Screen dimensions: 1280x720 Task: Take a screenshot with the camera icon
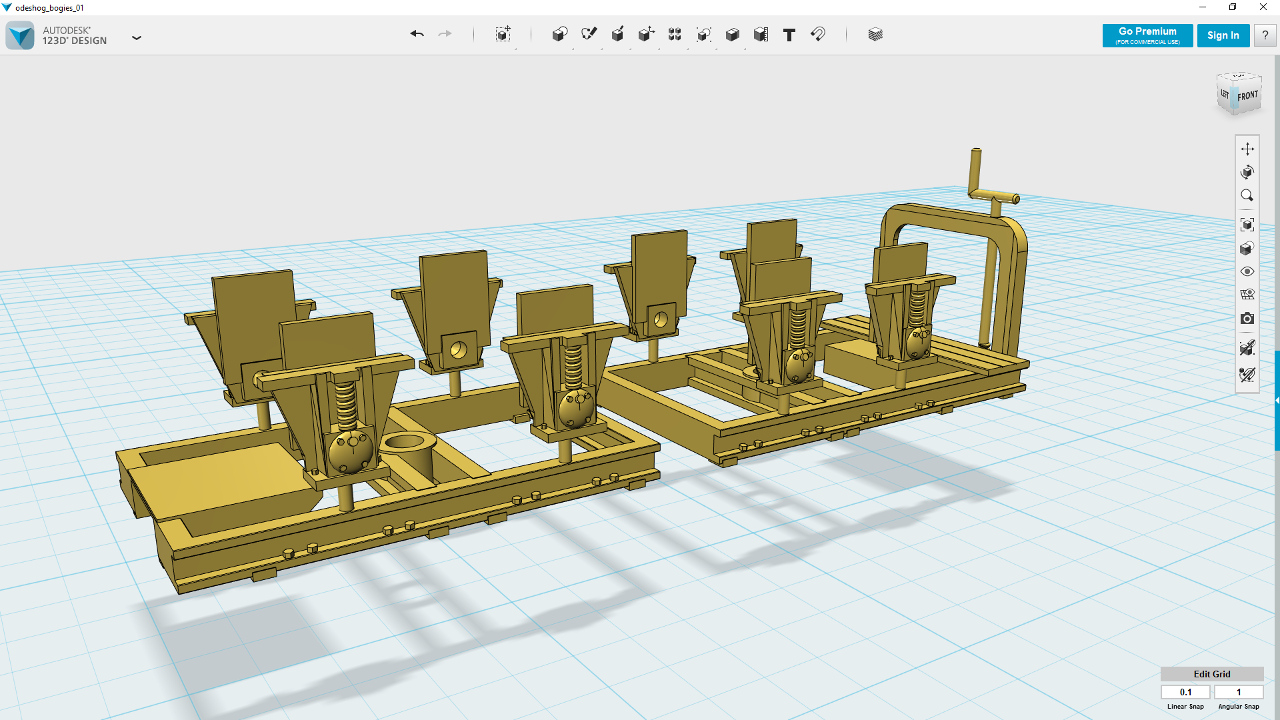pos(1247,319)
